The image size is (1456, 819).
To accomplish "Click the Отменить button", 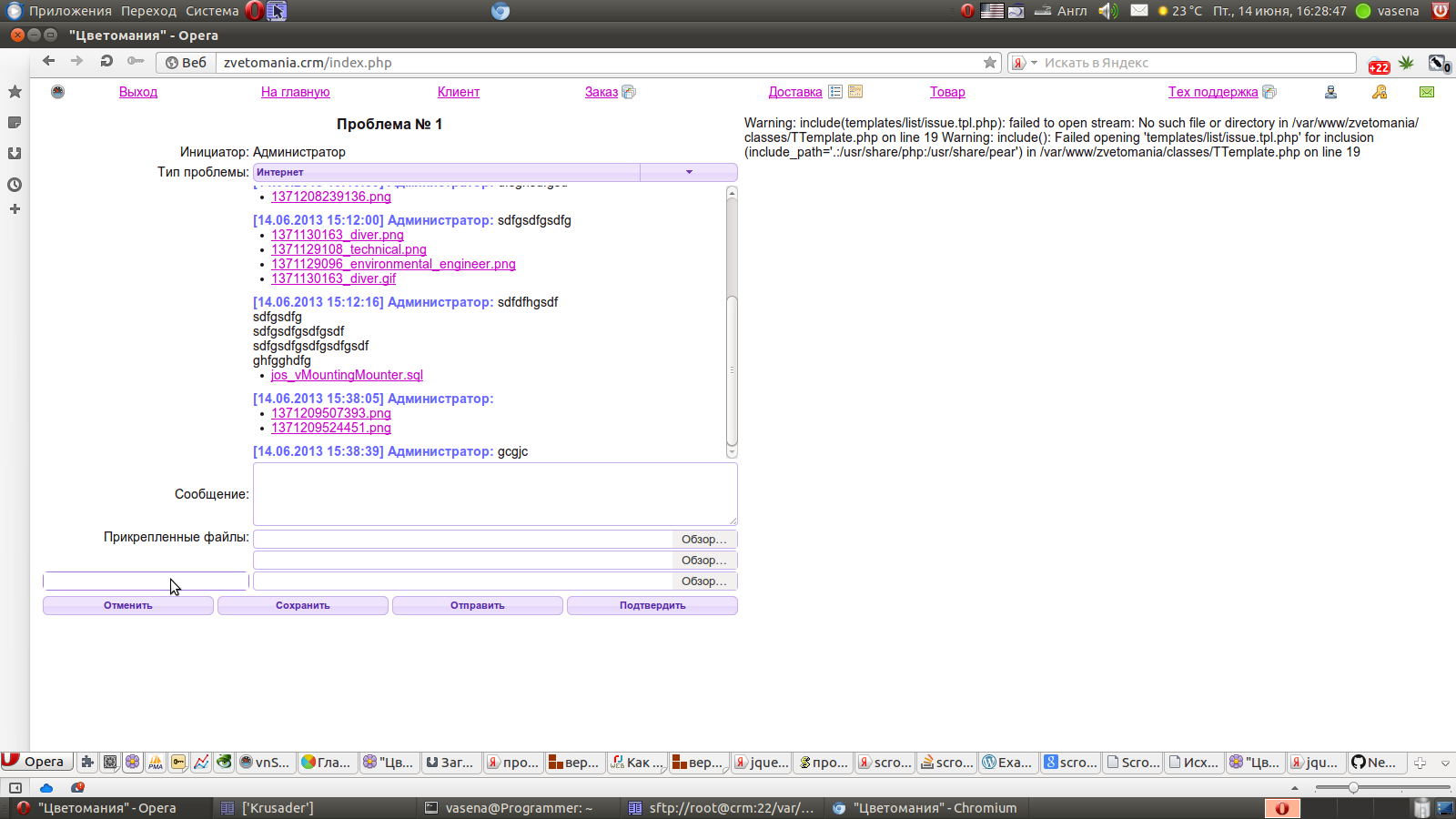I will (128, 605).
